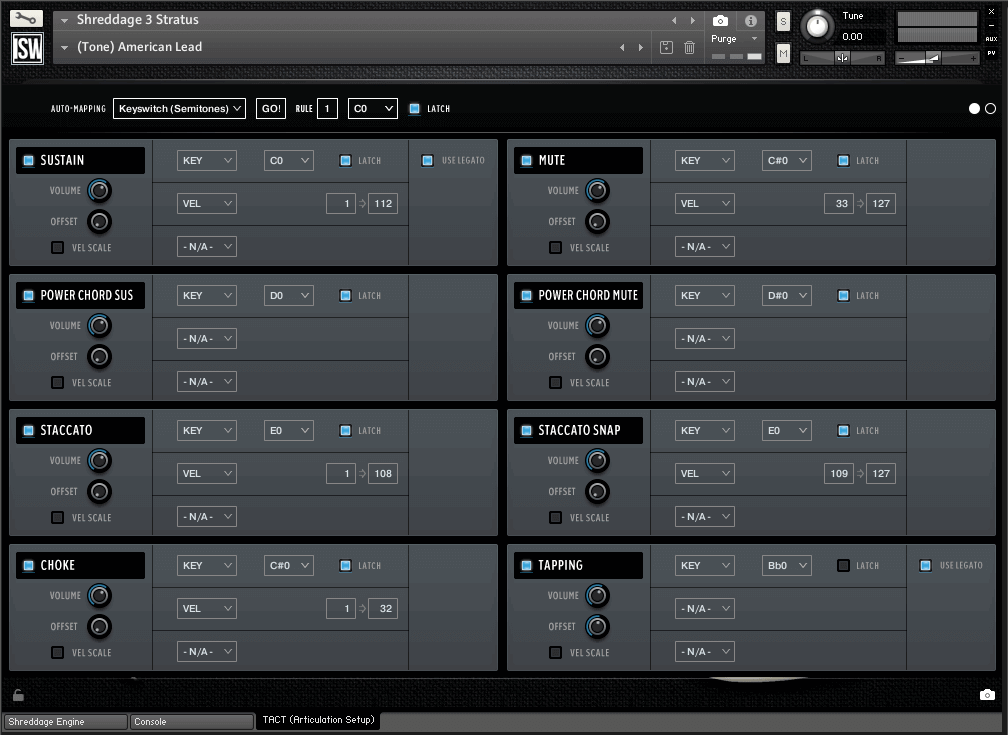
Task: Turn the Tune knob in the header
Action: [x=817, y=28]
